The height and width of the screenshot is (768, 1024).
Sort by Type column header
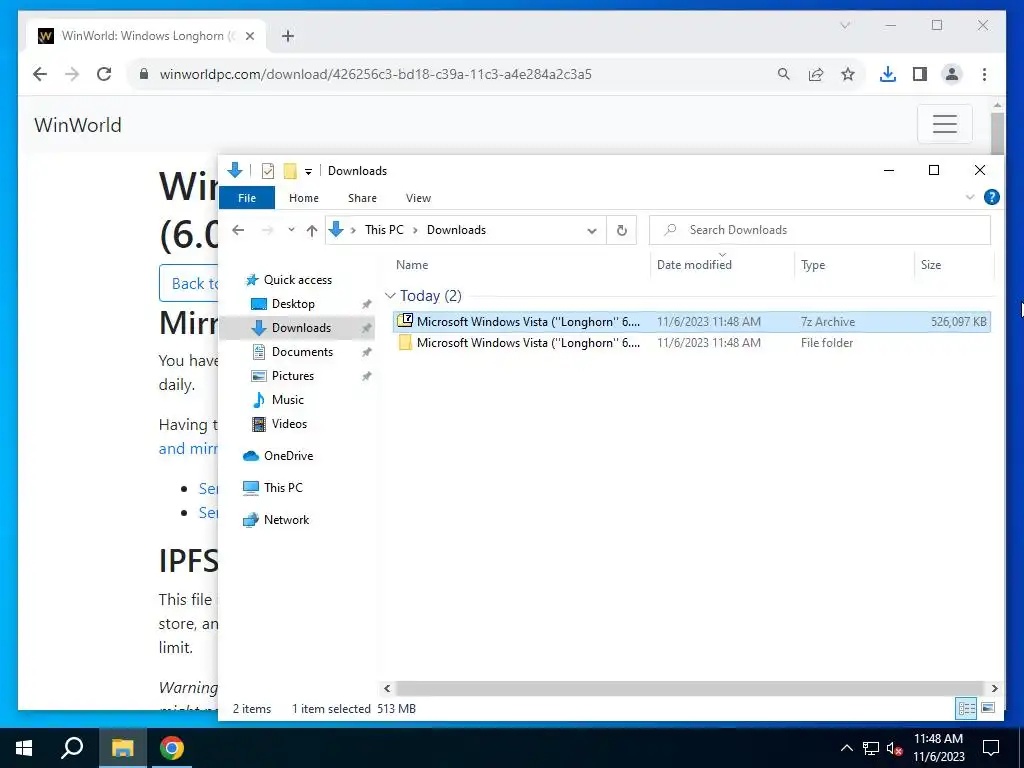click(813, 264)
